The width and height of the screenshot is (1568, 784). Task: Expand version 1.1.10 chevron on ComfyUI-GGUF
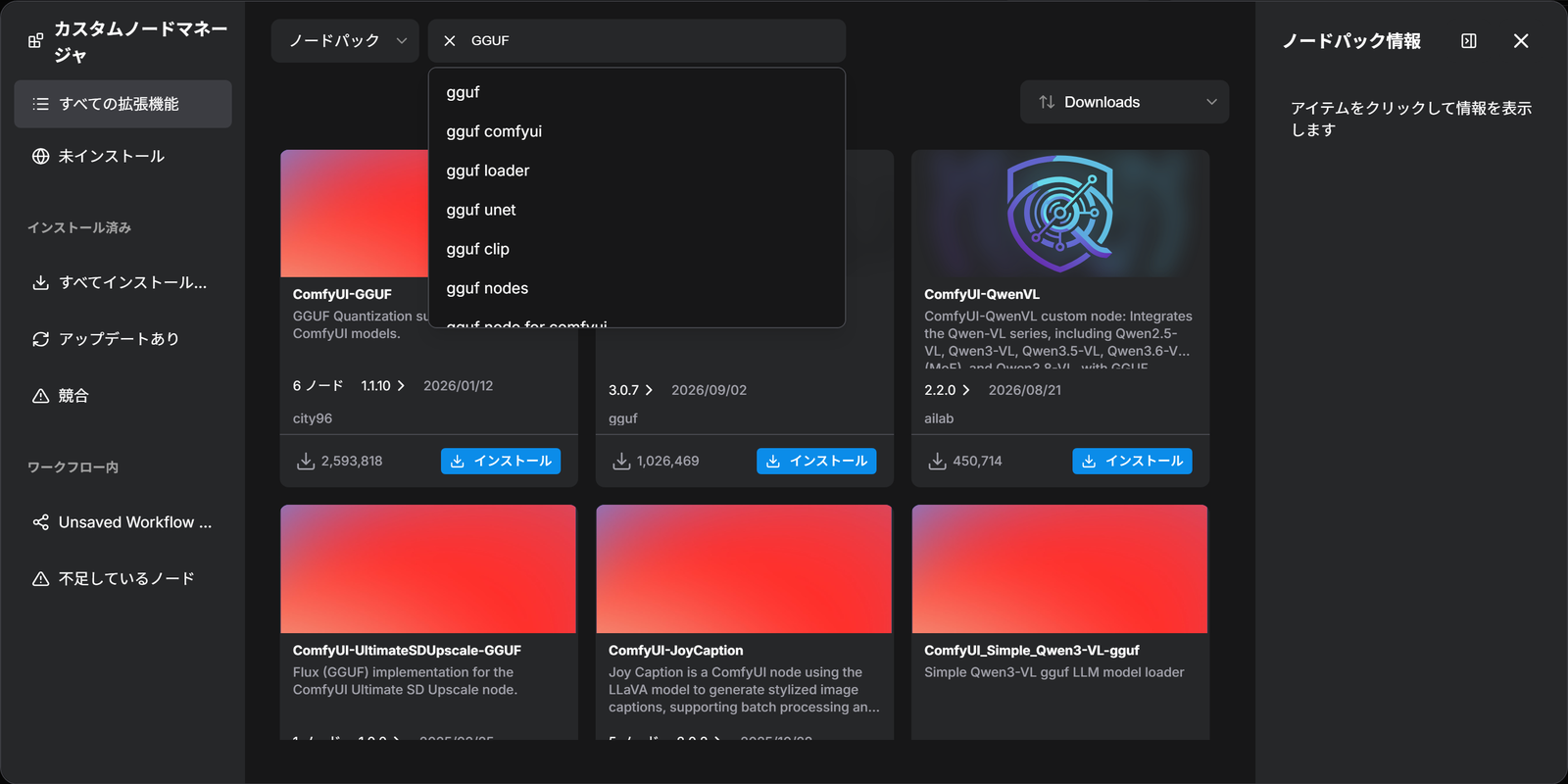pyautogui.click(x=400, y=386)
